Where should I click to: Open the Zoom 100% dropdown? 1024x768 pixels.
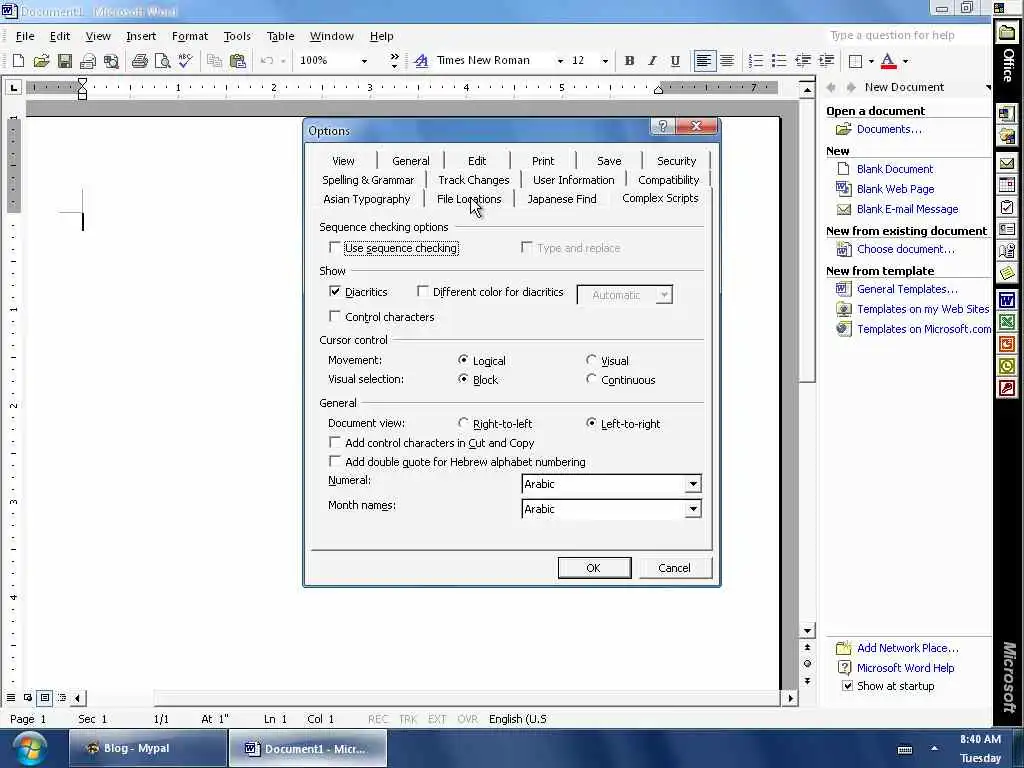364,61
